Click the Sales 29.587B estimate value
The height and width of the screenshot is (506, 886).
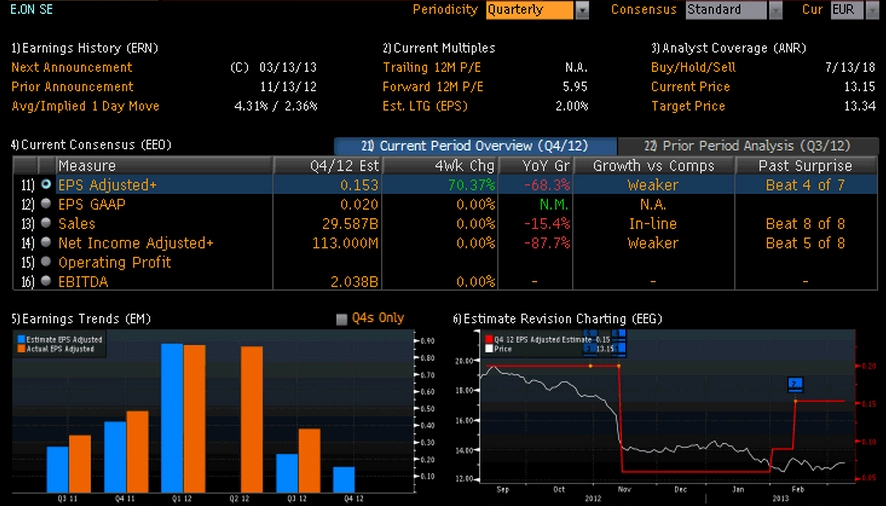(350, 223)
